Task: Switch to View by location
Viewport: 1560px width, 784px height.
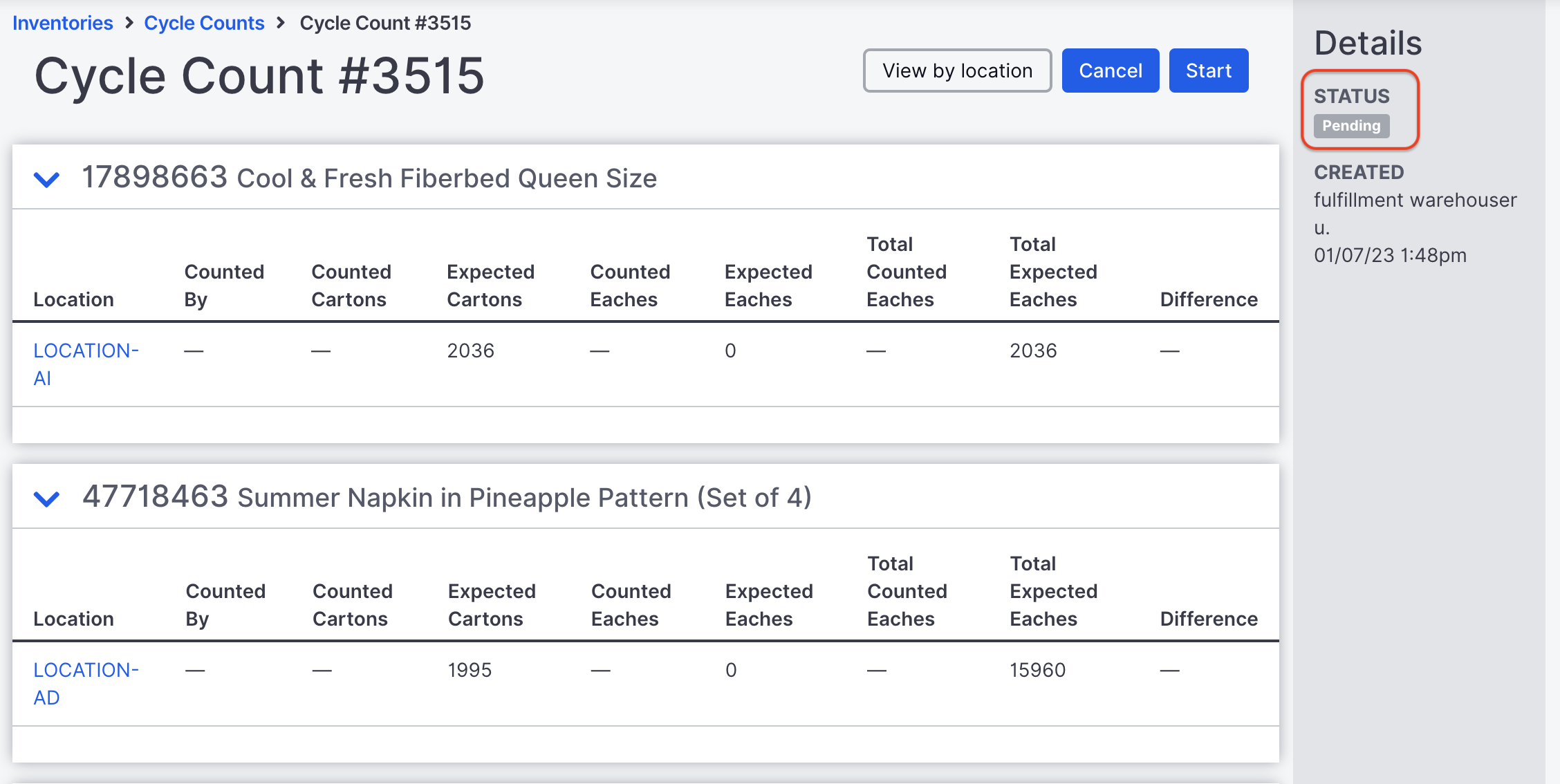Action: (956, 70)
